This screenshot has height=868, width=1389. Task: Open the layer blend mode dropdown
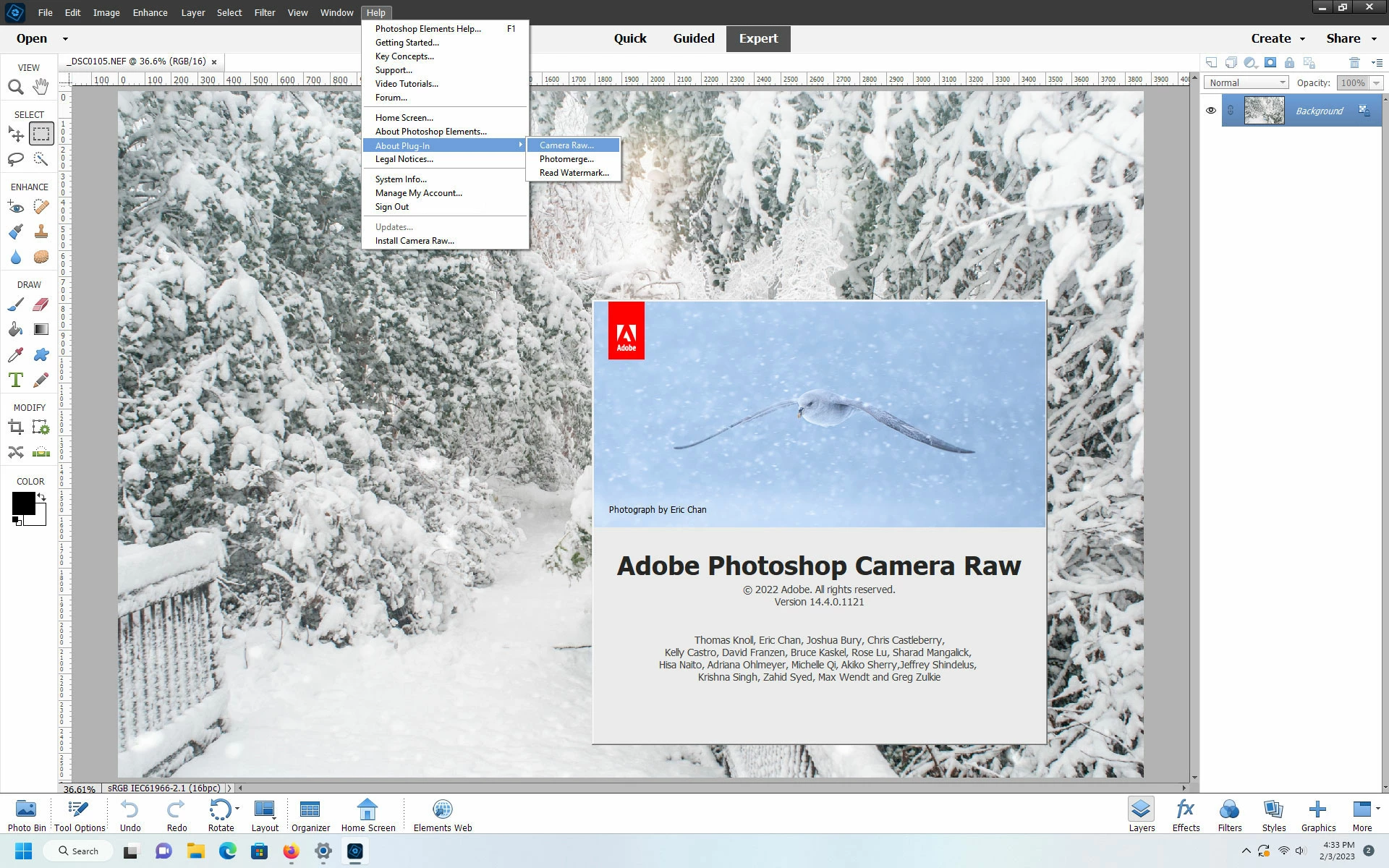pos(1246,82)
